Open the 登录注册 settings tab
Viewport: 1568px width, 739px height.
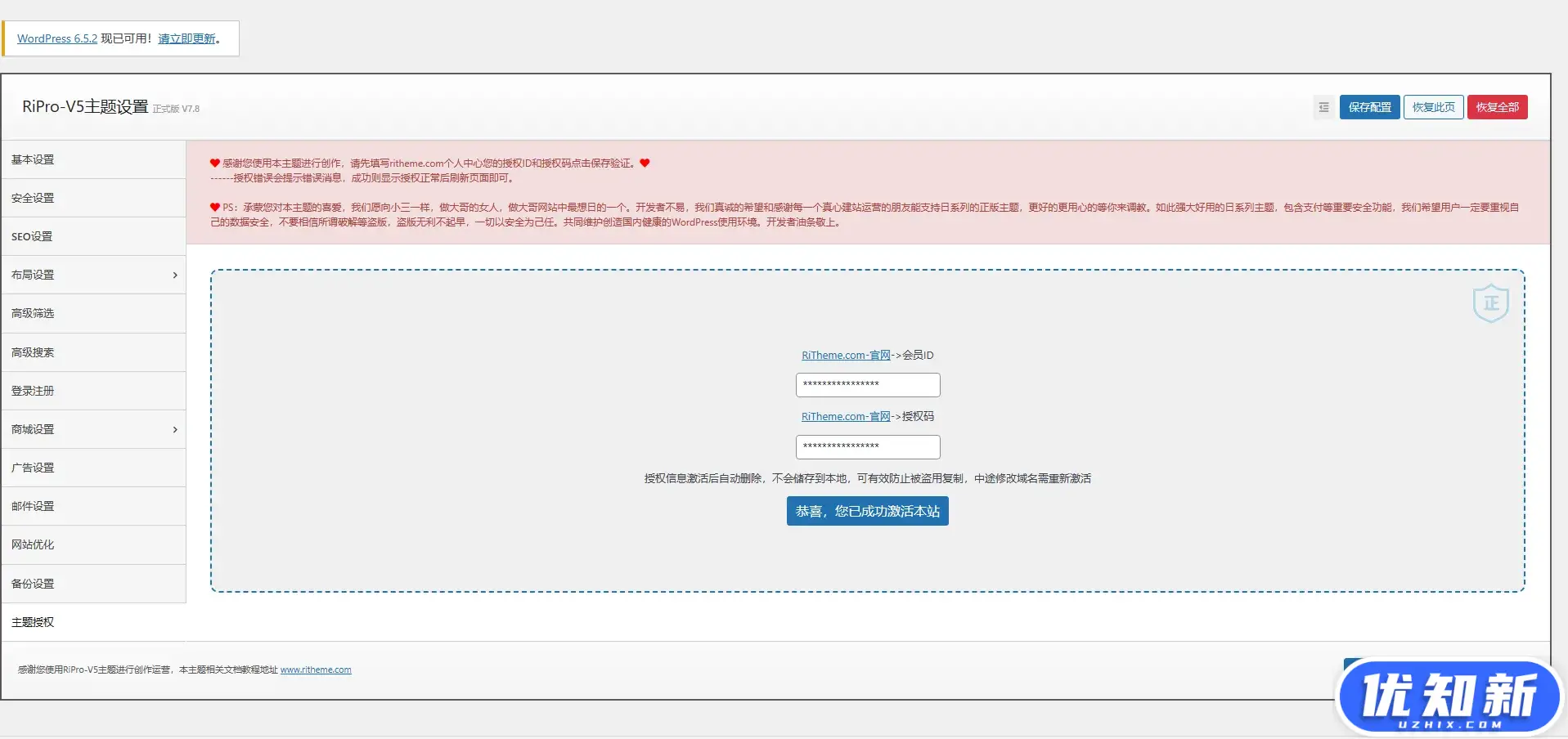pos(93,391)
